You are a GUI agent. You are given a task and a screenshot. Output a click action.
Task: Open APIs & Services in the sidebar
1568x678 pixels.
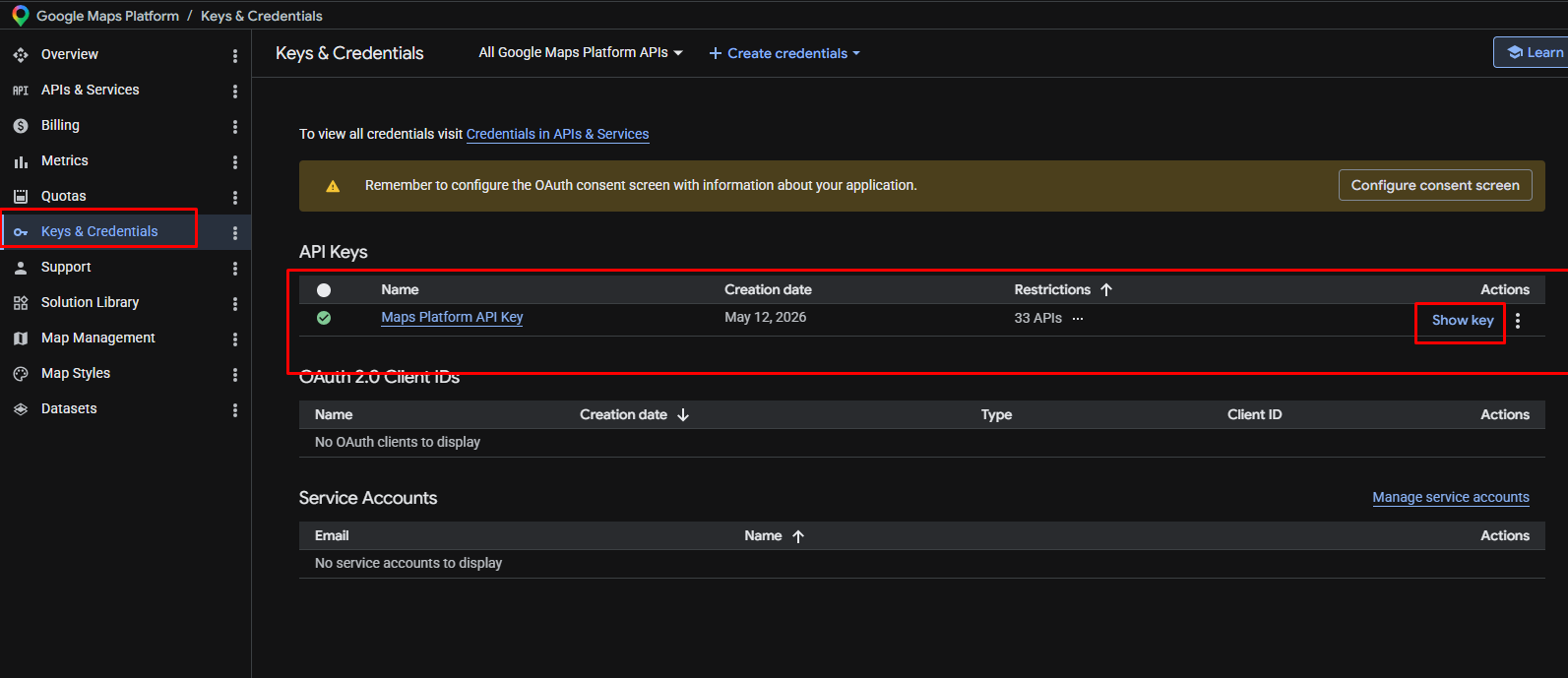91,91
